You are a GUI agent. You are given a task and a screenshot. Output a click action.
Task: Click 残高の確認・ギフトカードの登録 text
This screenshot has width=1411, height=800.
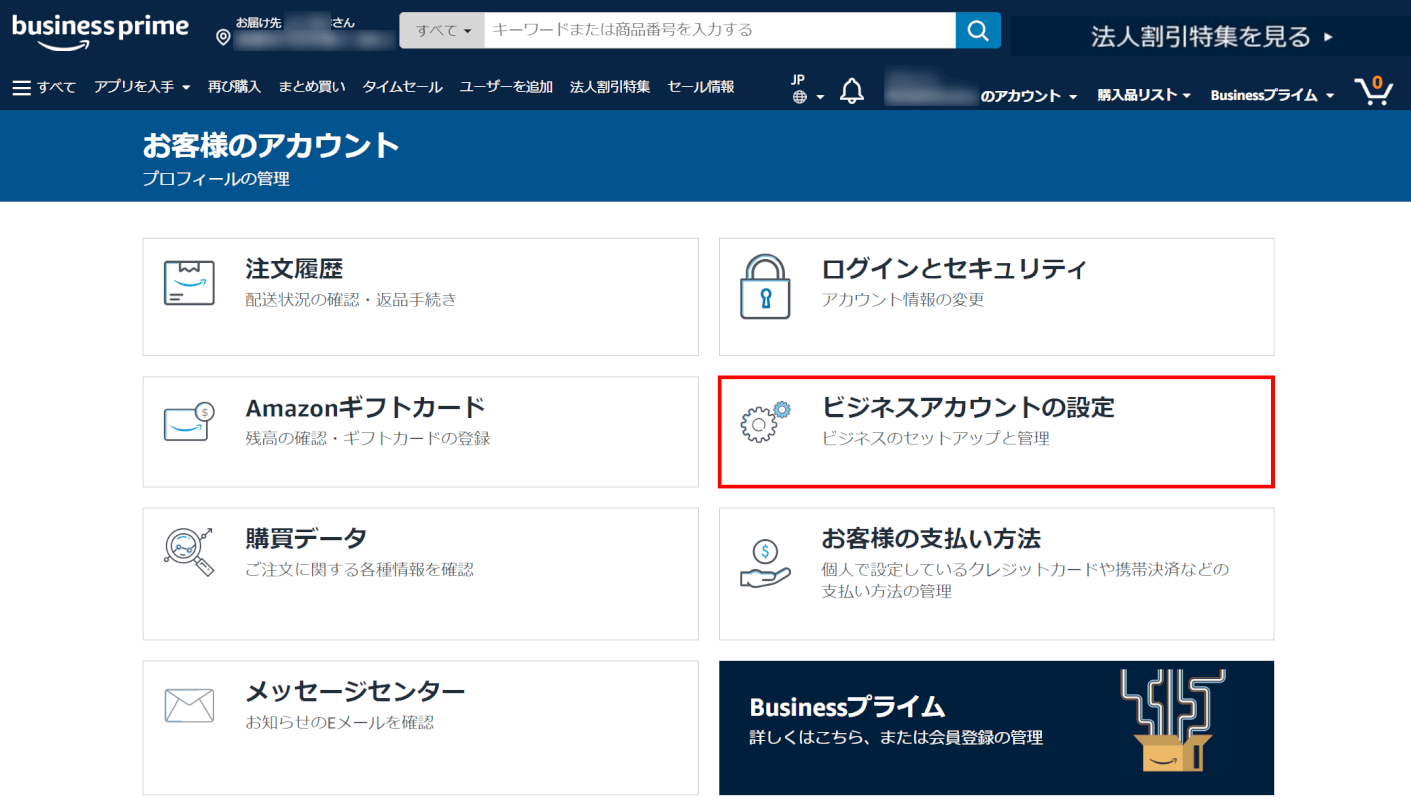coord(368,438)
